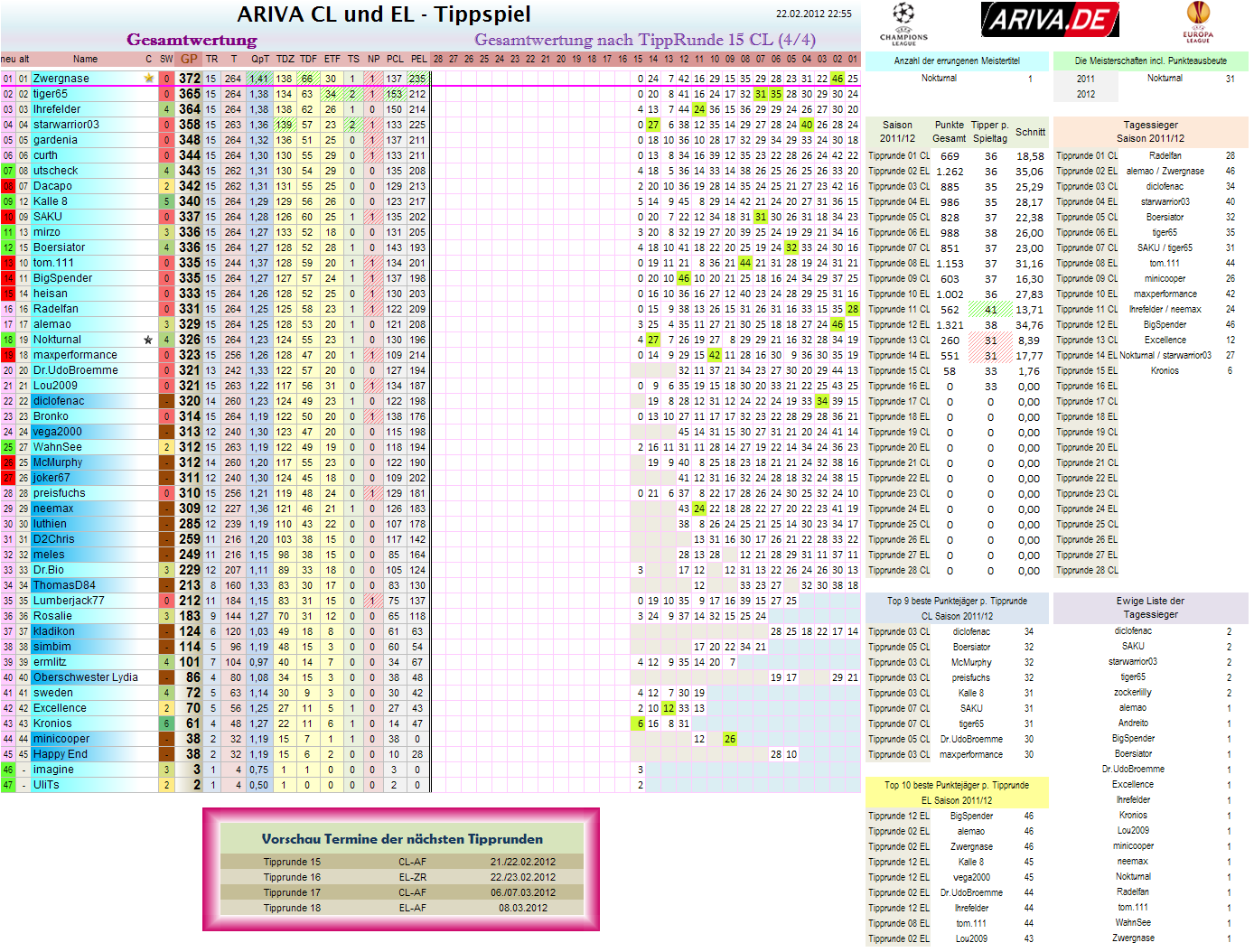Click the Champions League logo
Screen dimensions: 1254x952
(903, 23)
